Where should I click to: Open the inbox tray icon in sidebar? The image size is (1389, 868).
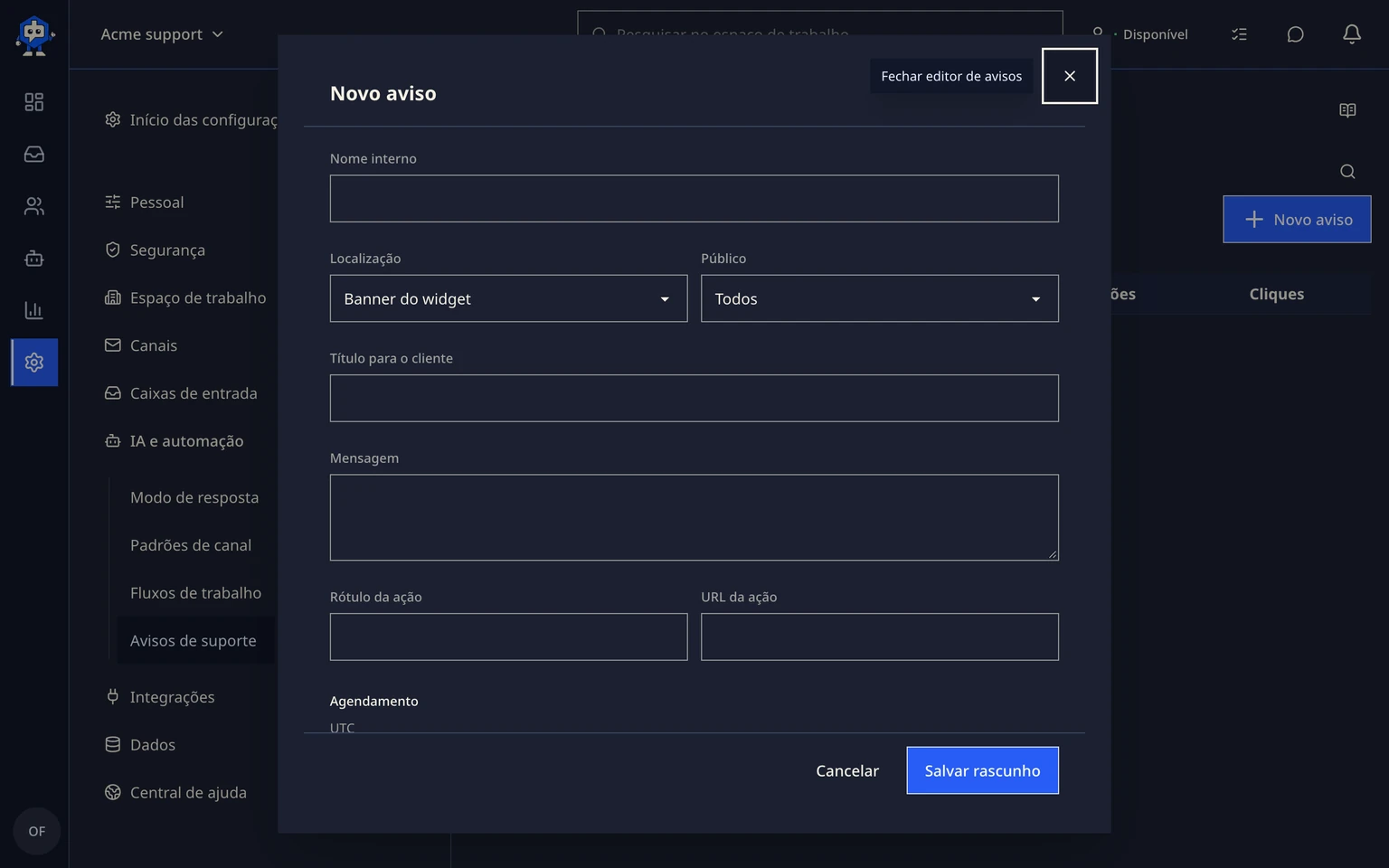click(x=34, y=155)
